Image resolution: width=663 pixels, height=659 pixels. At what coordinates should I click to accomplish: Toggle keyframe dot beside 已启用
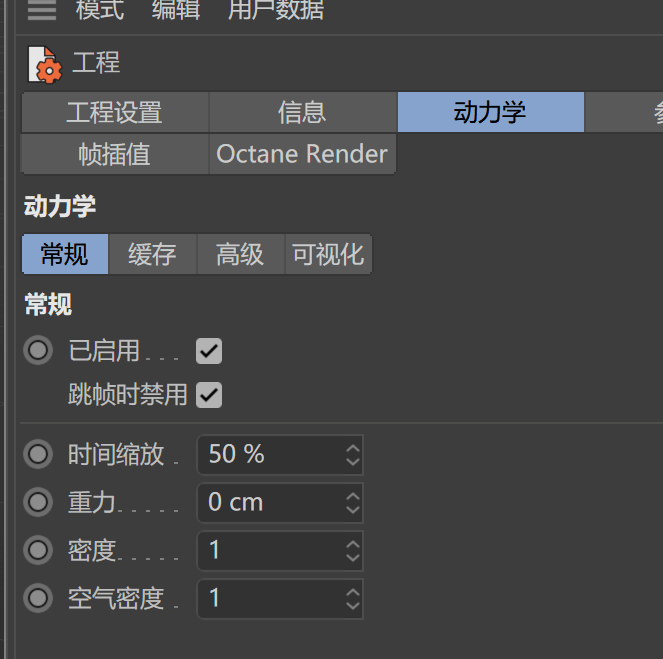pos(38,350)
